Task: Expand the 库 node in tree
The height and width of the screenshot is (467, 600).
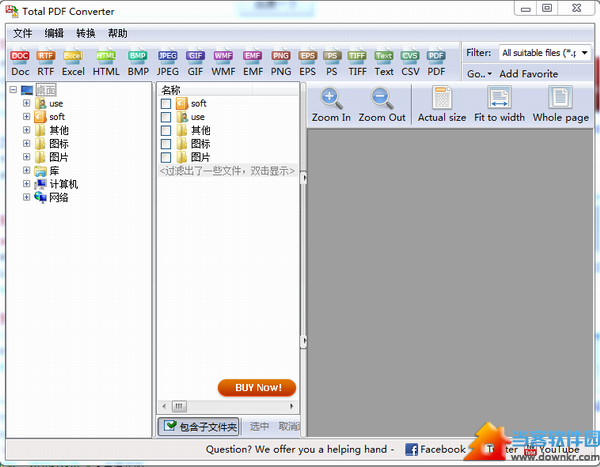Action: pyautogui.click(x=26, y=170)
